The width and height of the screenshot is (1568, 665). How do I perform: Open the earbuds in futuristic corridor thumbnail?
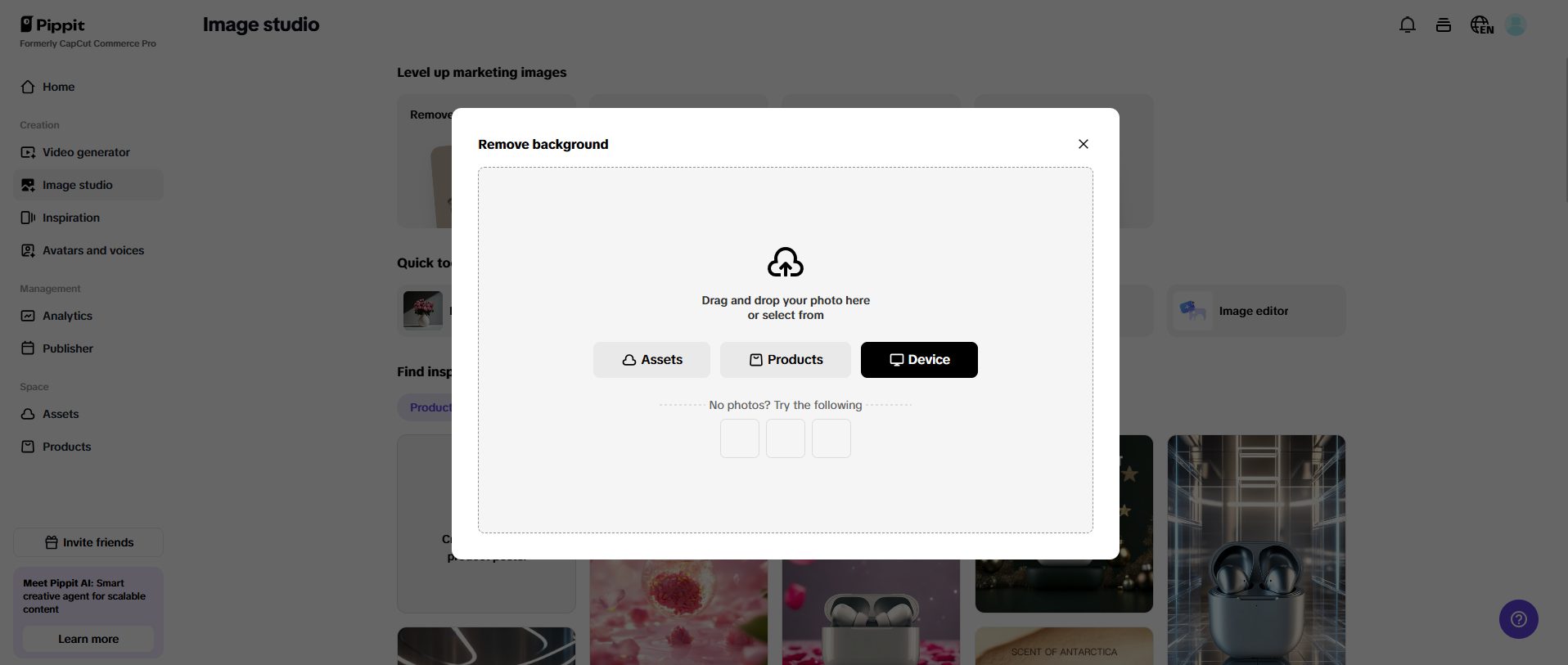coord(1256,550)
